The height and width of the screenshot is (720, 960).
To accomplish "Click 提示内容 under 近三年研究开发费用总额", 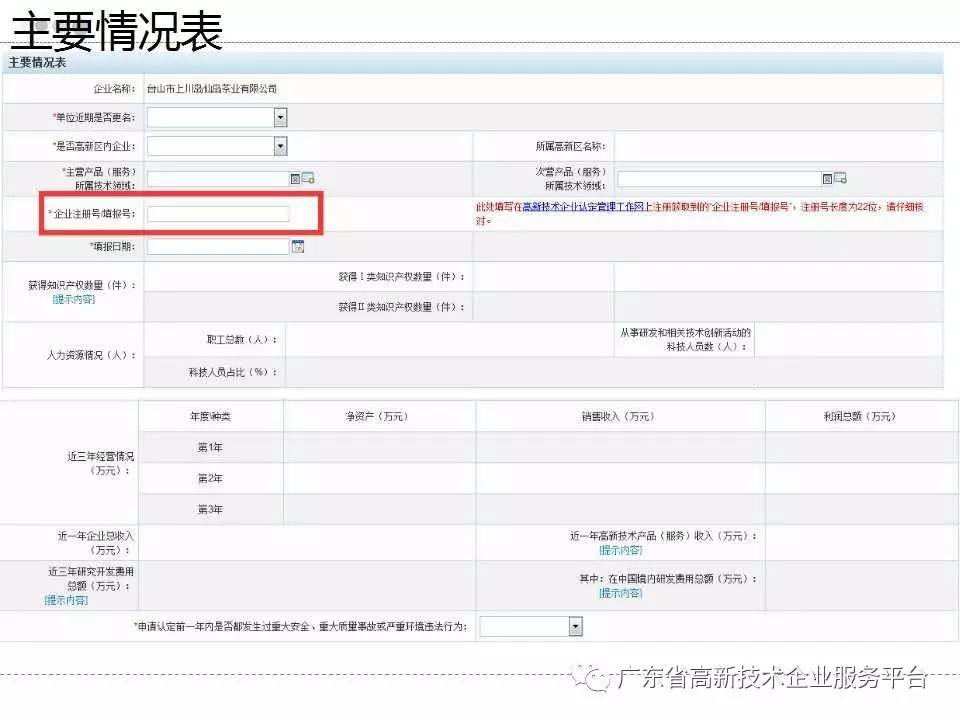I will tap(66, 600).
